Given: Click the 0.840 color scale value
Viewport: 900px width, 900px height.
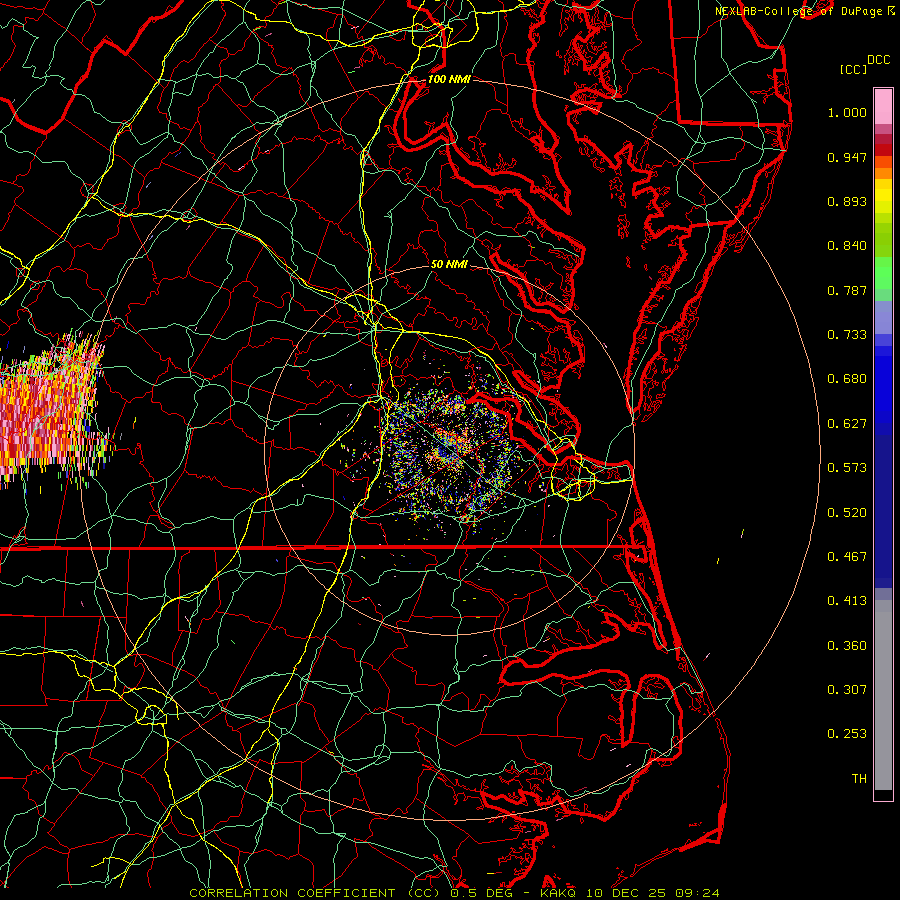Looking at the screenshot, I should (847, 246).
